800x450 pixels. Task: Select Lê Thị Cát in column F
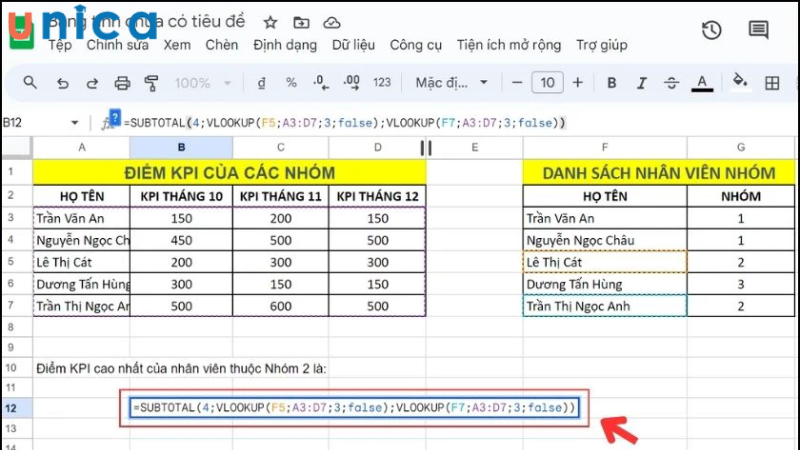(605, 262)
